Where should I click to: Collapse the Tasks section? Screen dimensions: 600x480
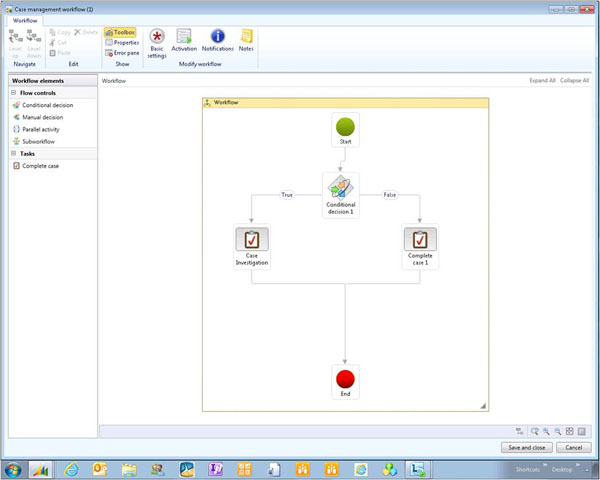tap(15, 153)
